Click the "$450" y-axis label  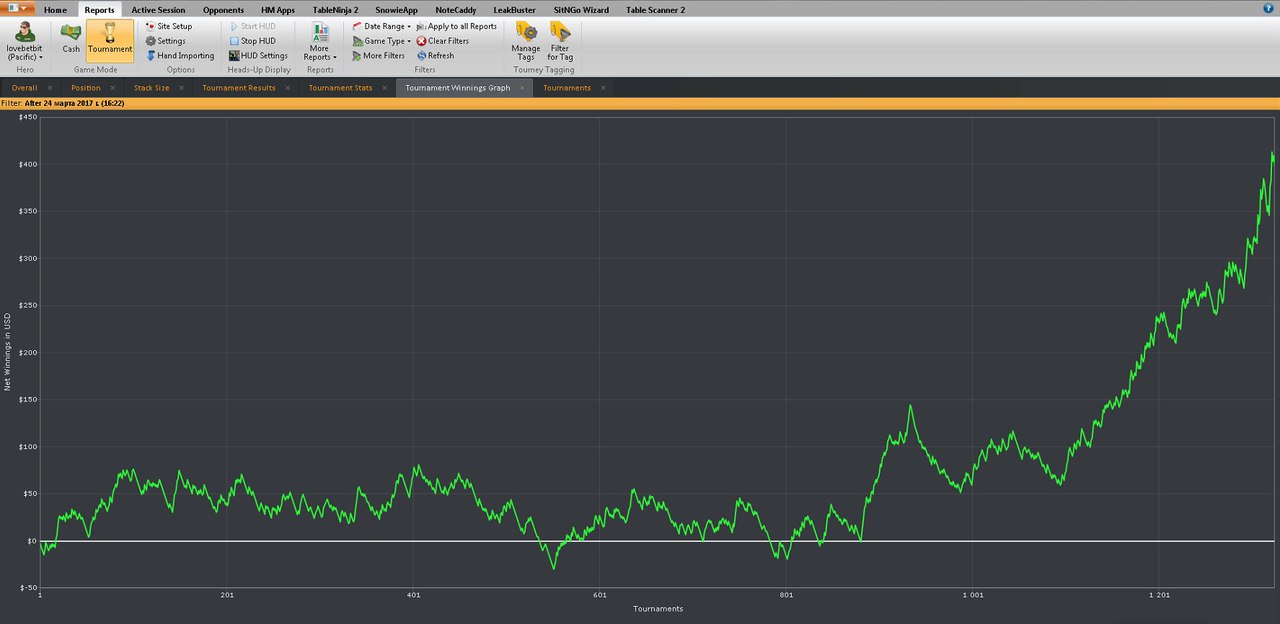click(27, 117)
